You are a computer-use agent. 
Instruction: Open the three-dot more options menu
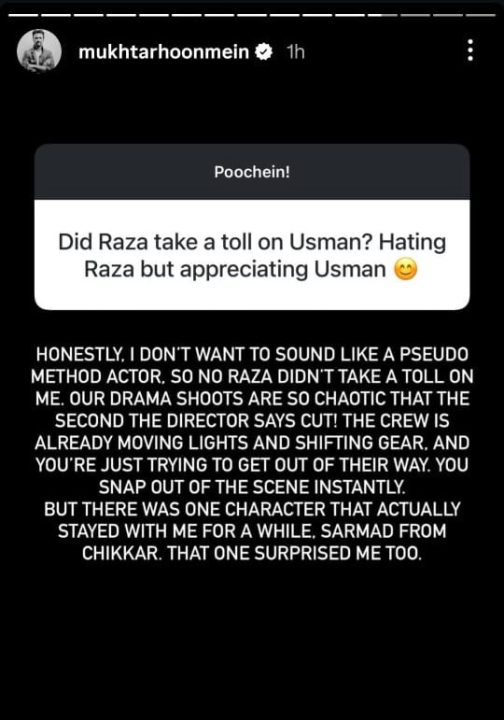point(470,50)
